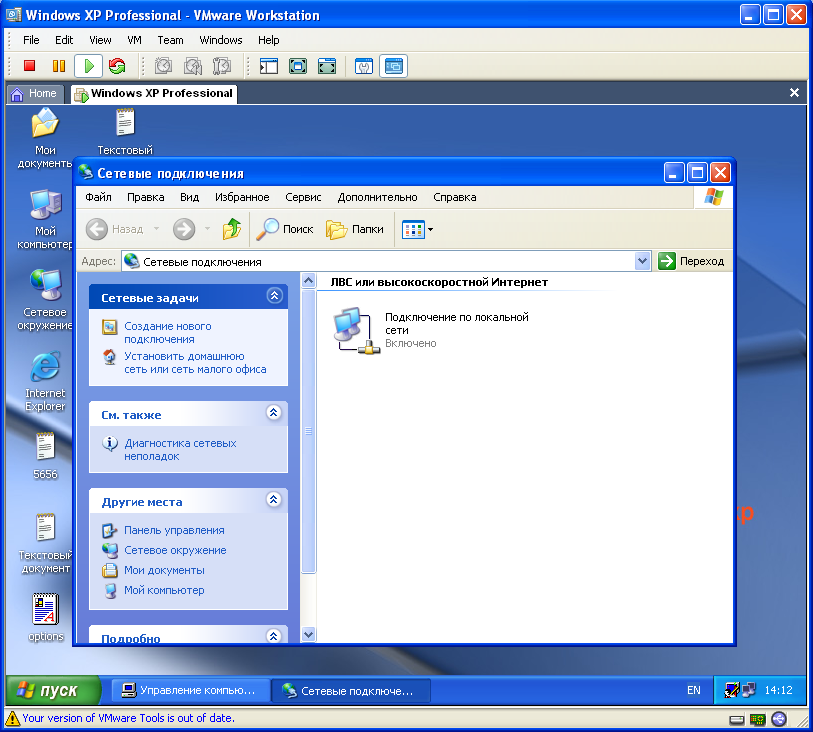This screenshot has width=813, height=732.
Task: Click the VMware Power On green play icon
Action: (88, 66)
